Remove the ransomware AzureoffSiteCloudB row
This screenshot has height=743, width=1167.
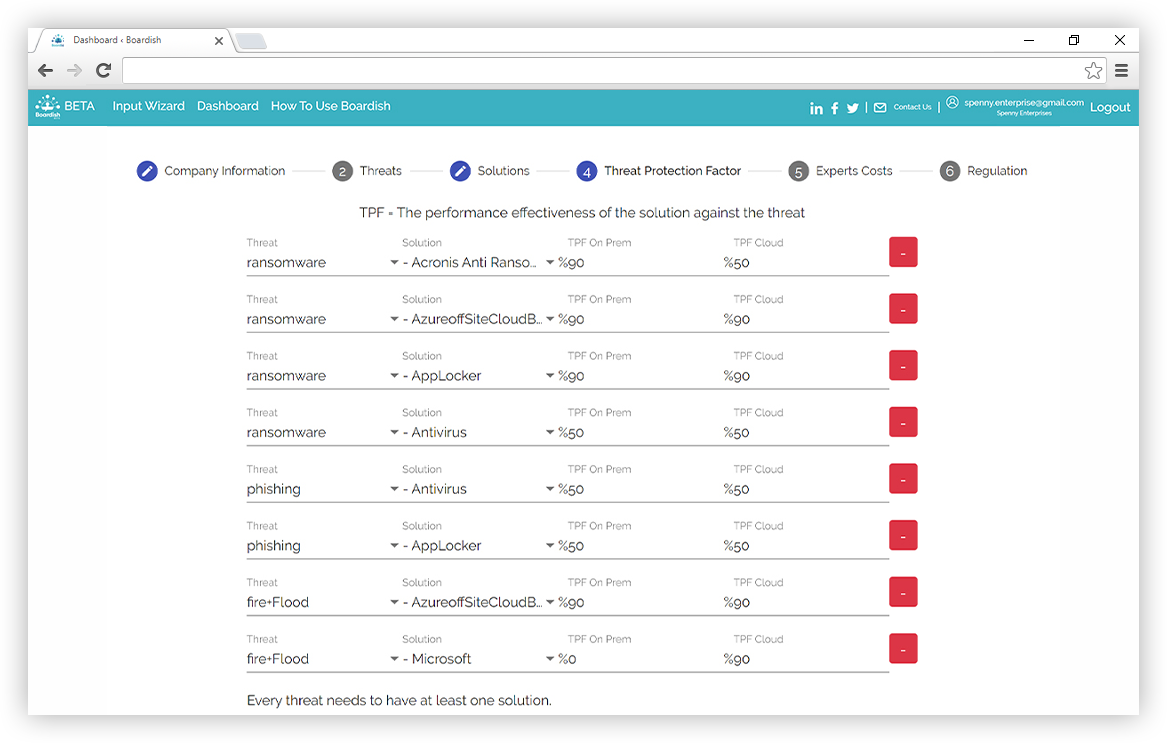[x=903, y=309]
